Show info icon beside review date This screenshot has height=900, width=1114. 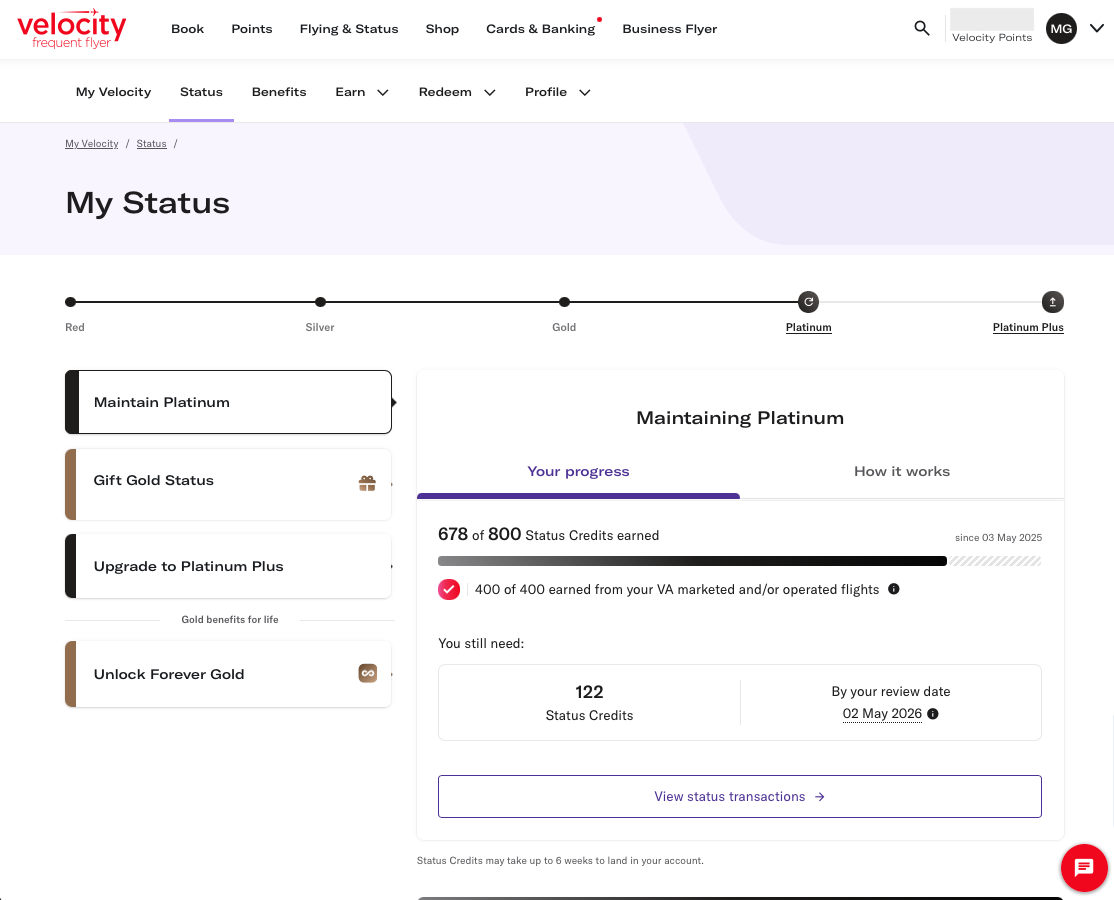(x=933, y=714)
